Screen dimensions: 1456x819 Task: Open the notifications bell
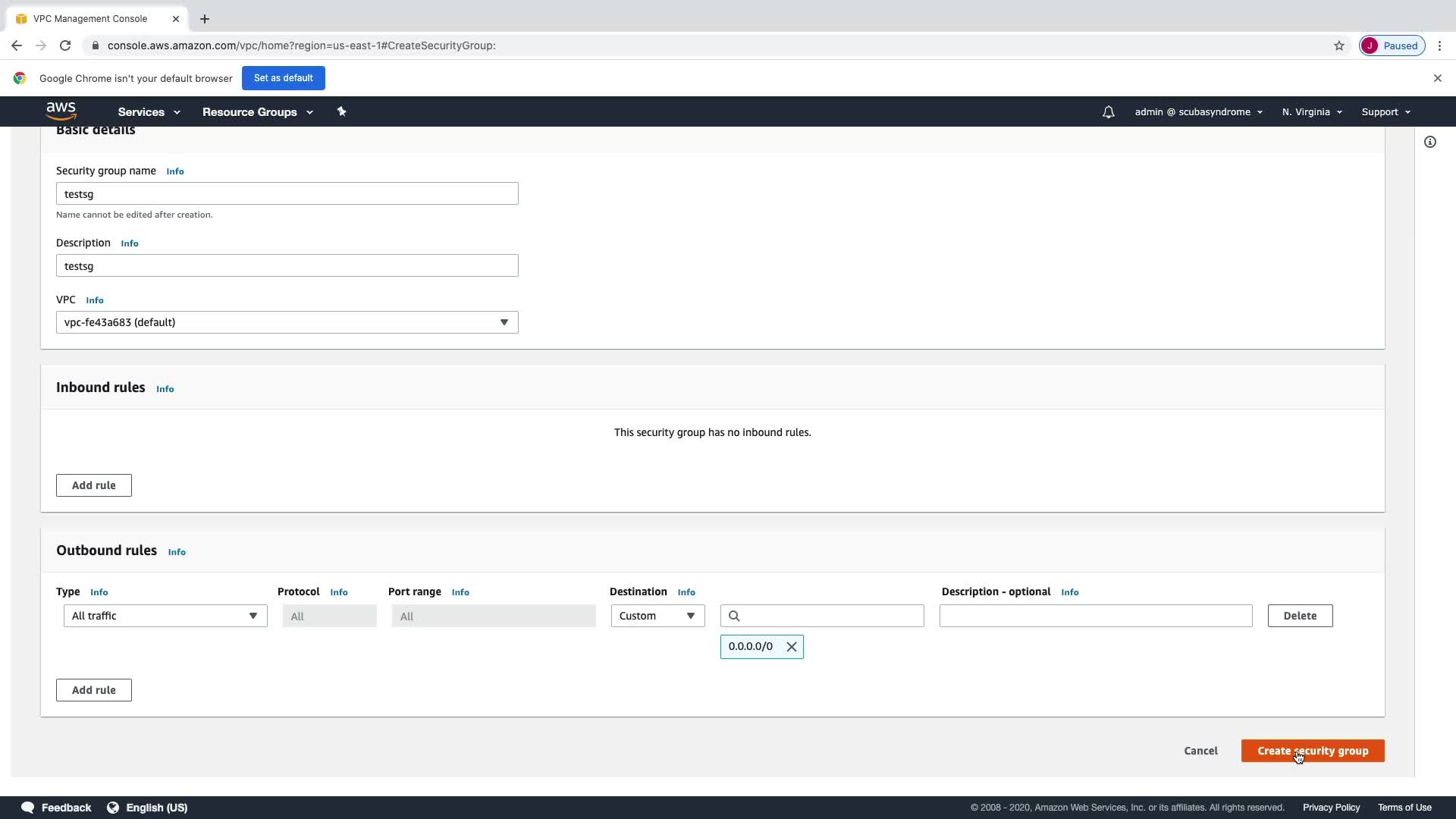pyautogui.click(x=1108, y=112)
